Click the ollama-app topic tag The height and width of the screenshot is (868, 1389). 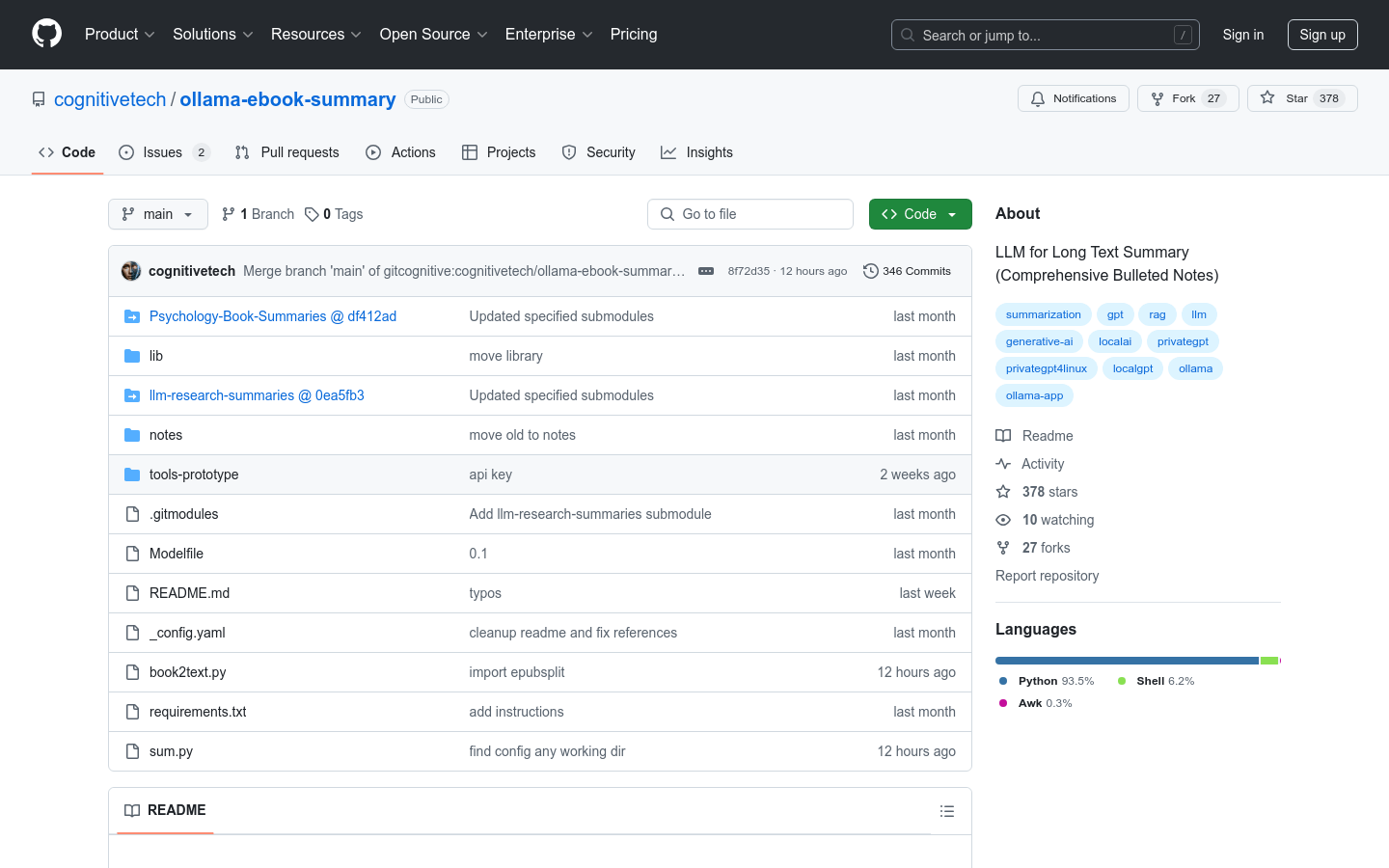(1034, 395)
